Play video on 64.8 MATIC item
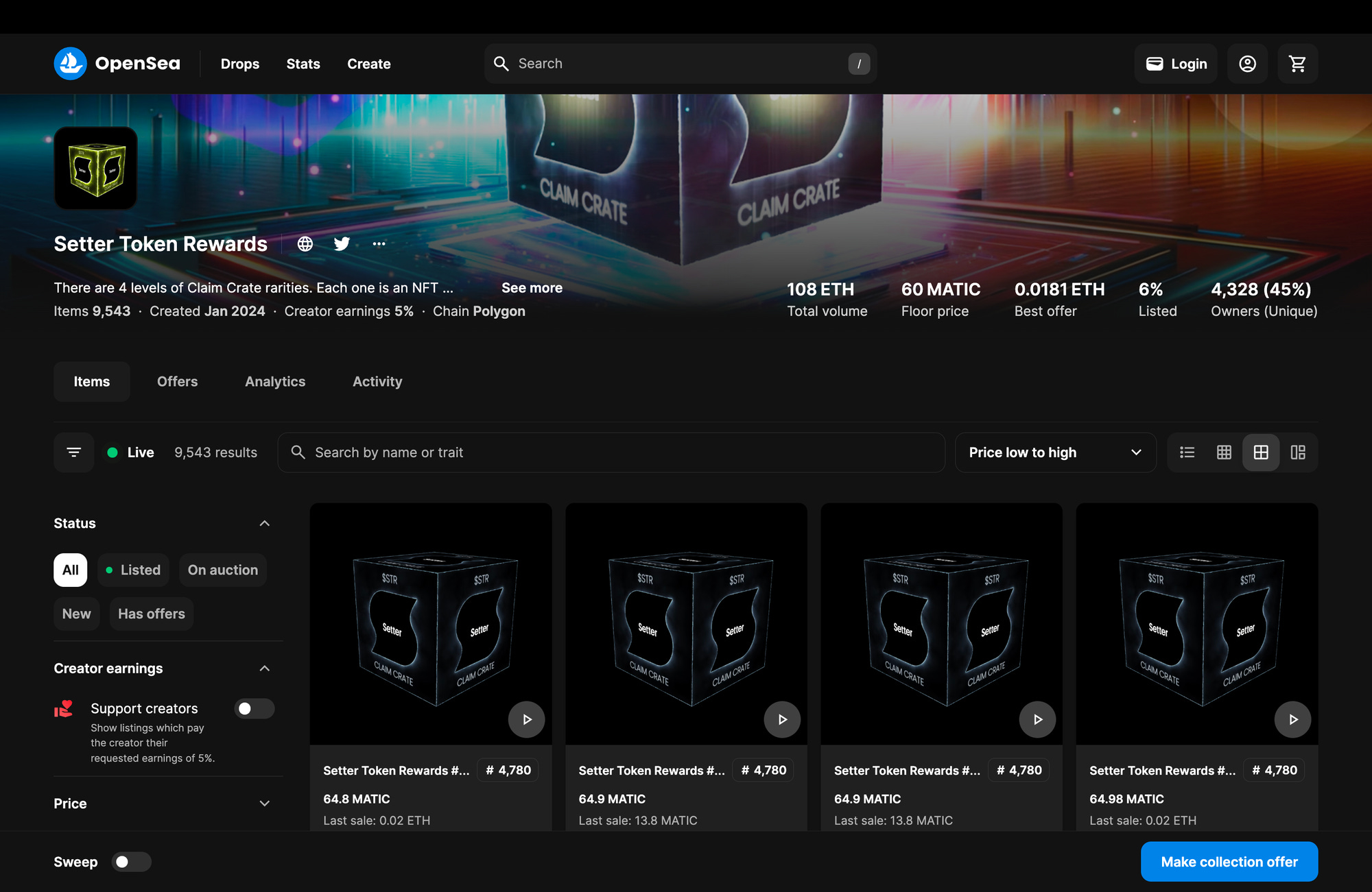 526,719
